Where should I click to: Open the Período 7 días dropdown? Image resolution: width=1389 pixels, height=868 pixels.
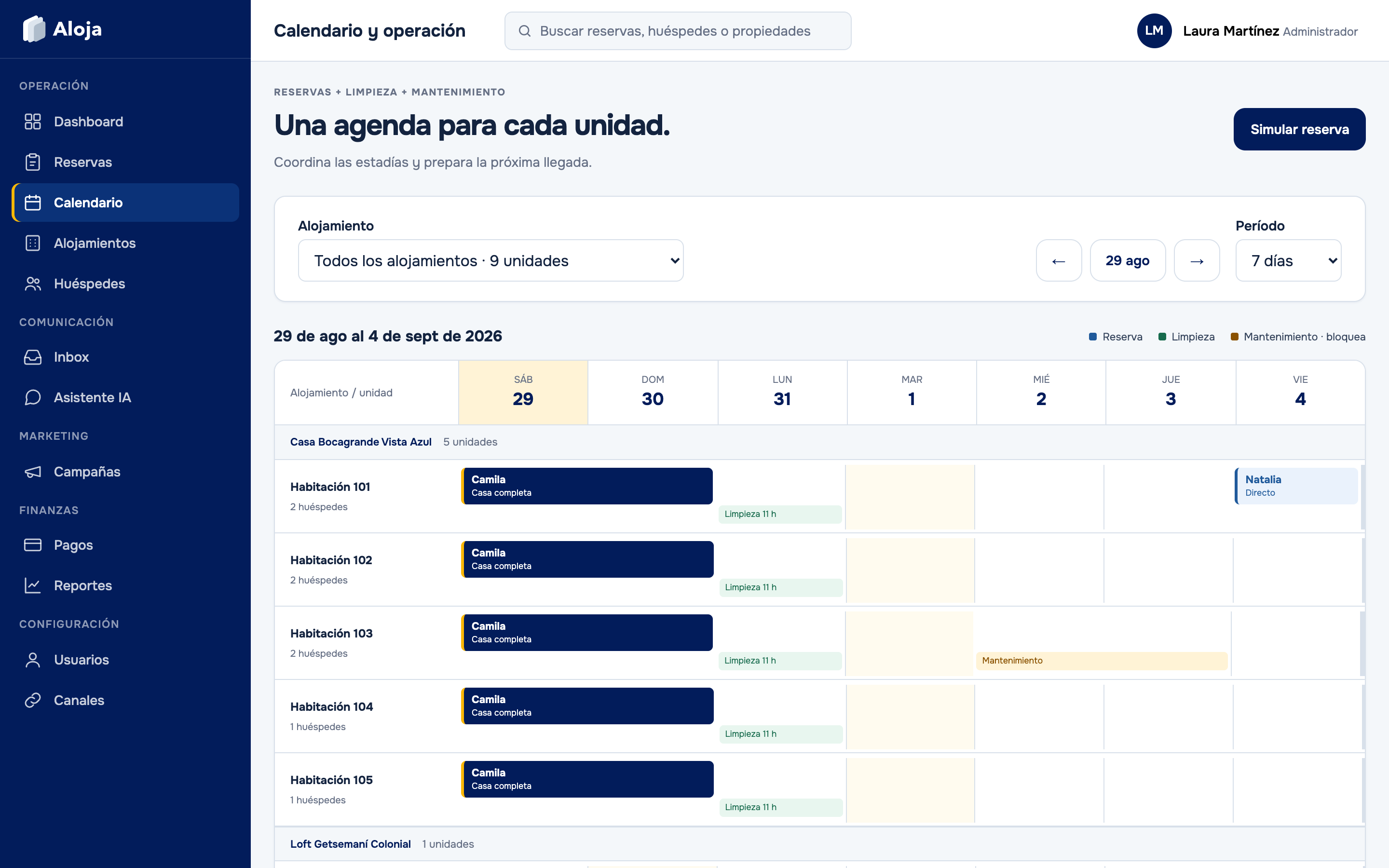pos(1288,260)
